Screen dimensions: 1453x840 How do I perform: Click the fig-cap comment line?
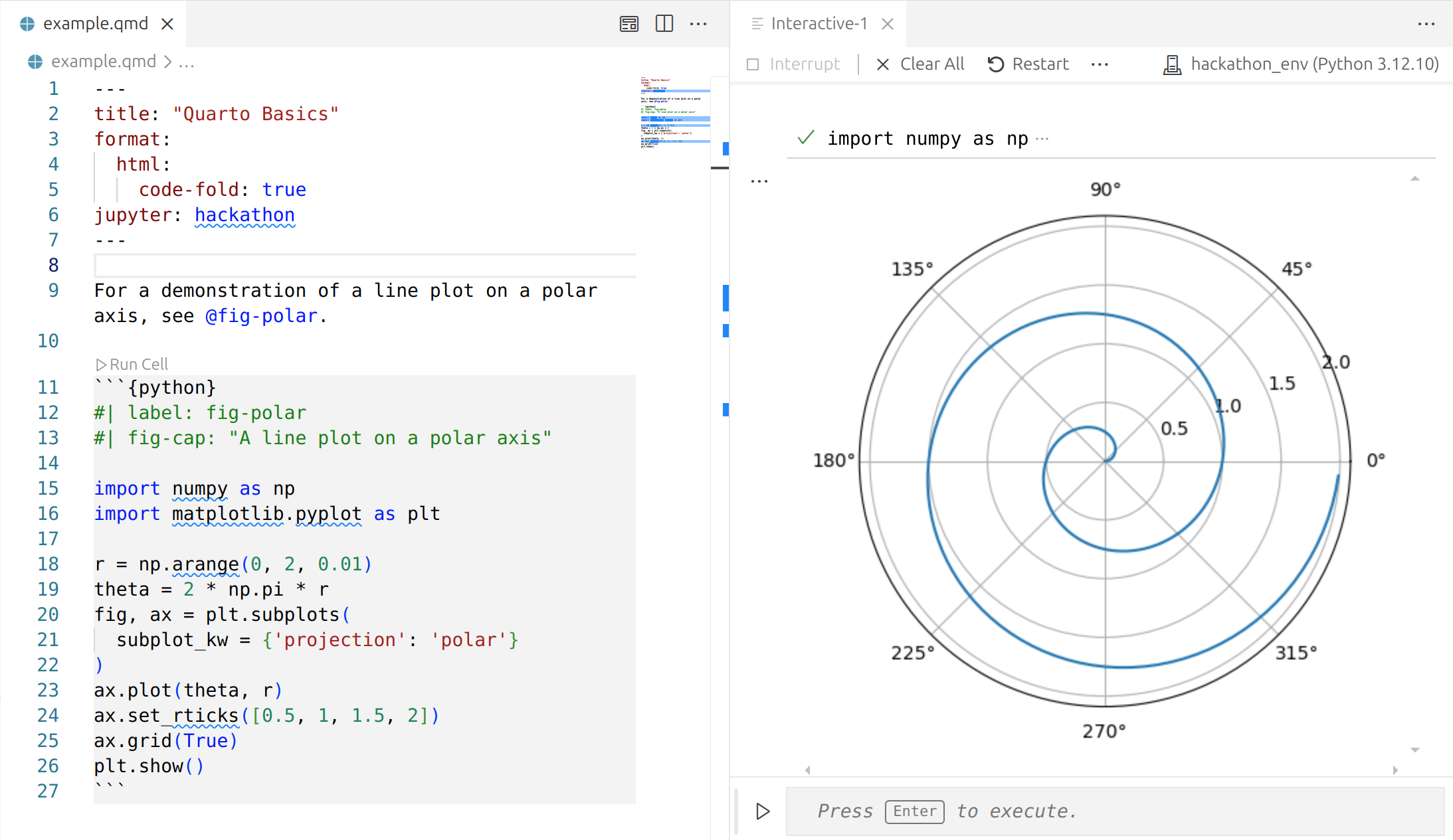pos(323,438)
